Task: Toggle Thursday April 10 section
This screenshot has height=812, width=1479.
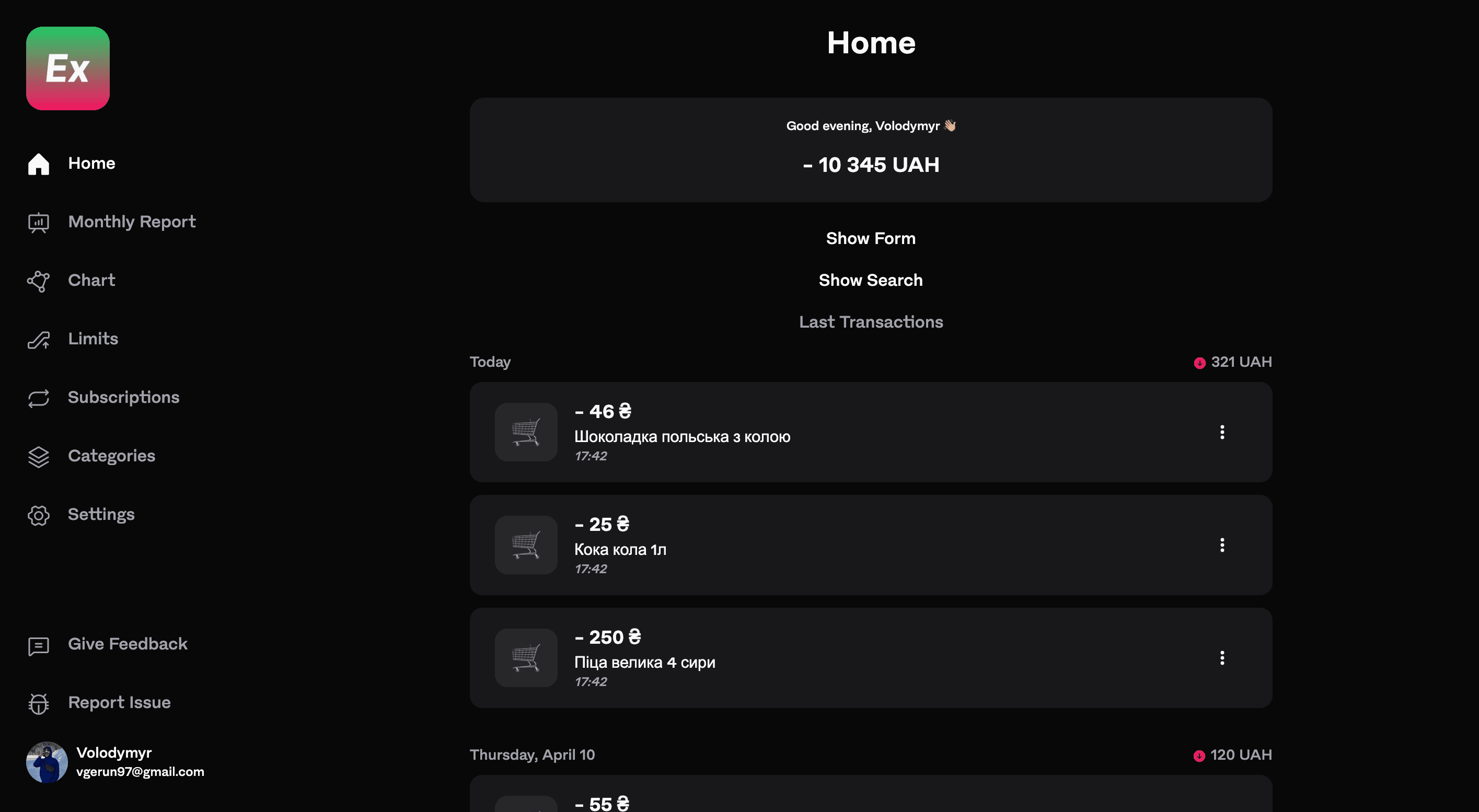Action: pyautogui.click(x=532, y=754)
